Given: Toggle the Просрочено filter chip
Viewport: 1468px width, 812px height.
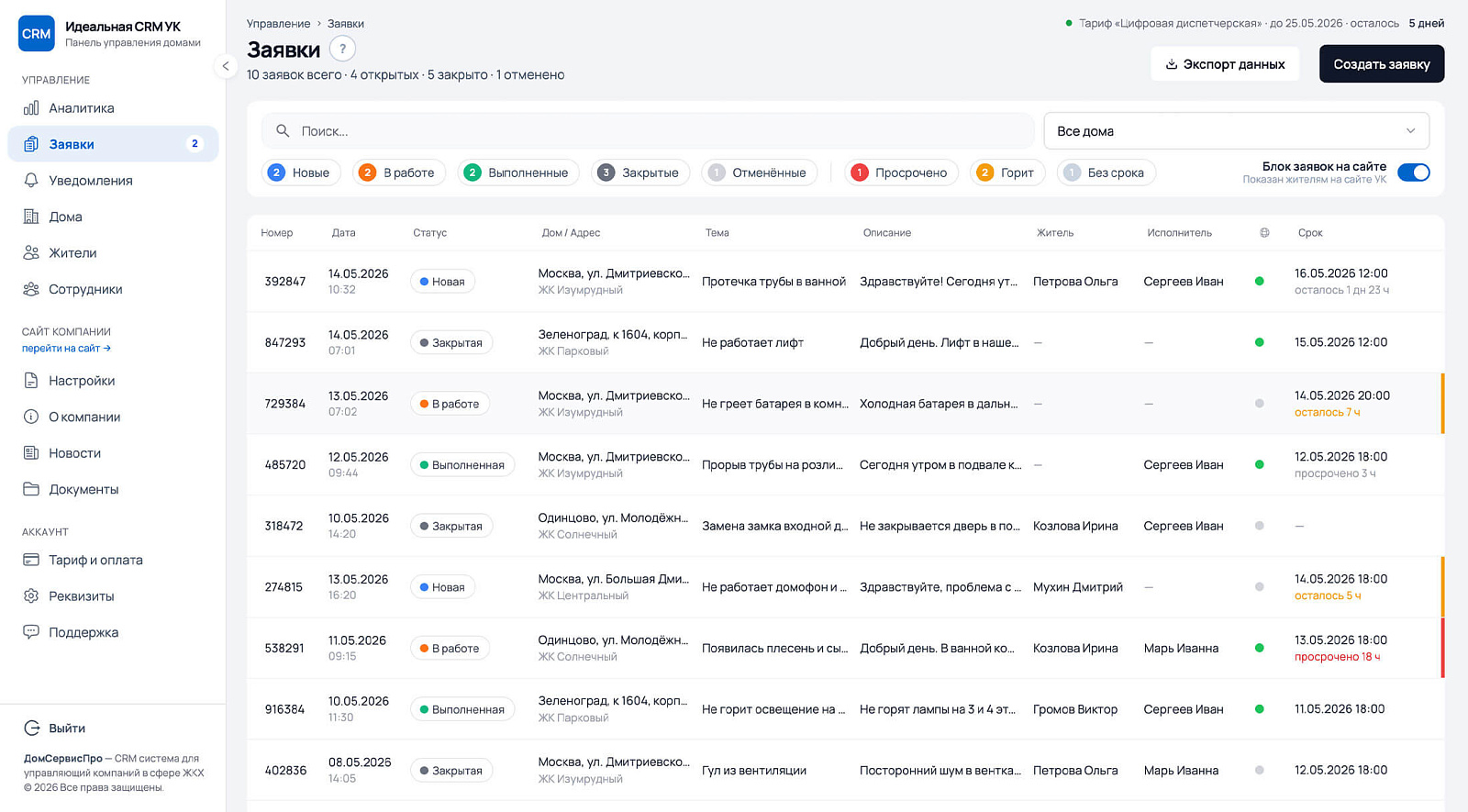Looking at the screenshot, I should [901, 172].
